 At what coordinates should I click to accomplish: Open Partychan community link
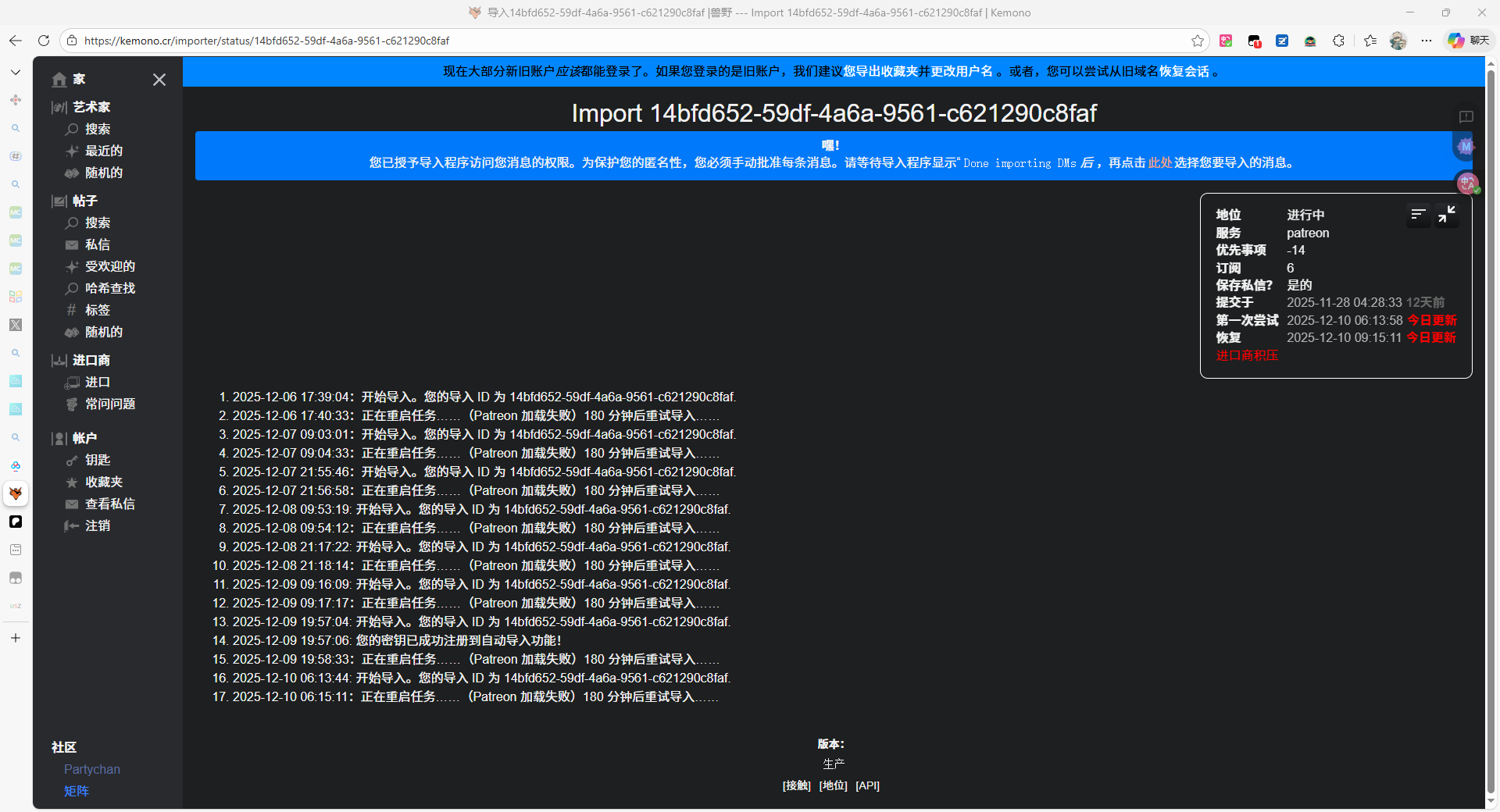92,770
